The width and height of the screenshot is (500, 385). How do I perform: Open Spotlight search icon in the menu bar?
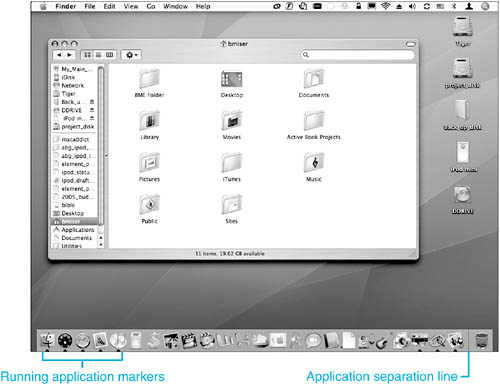(x=485, y=6)
